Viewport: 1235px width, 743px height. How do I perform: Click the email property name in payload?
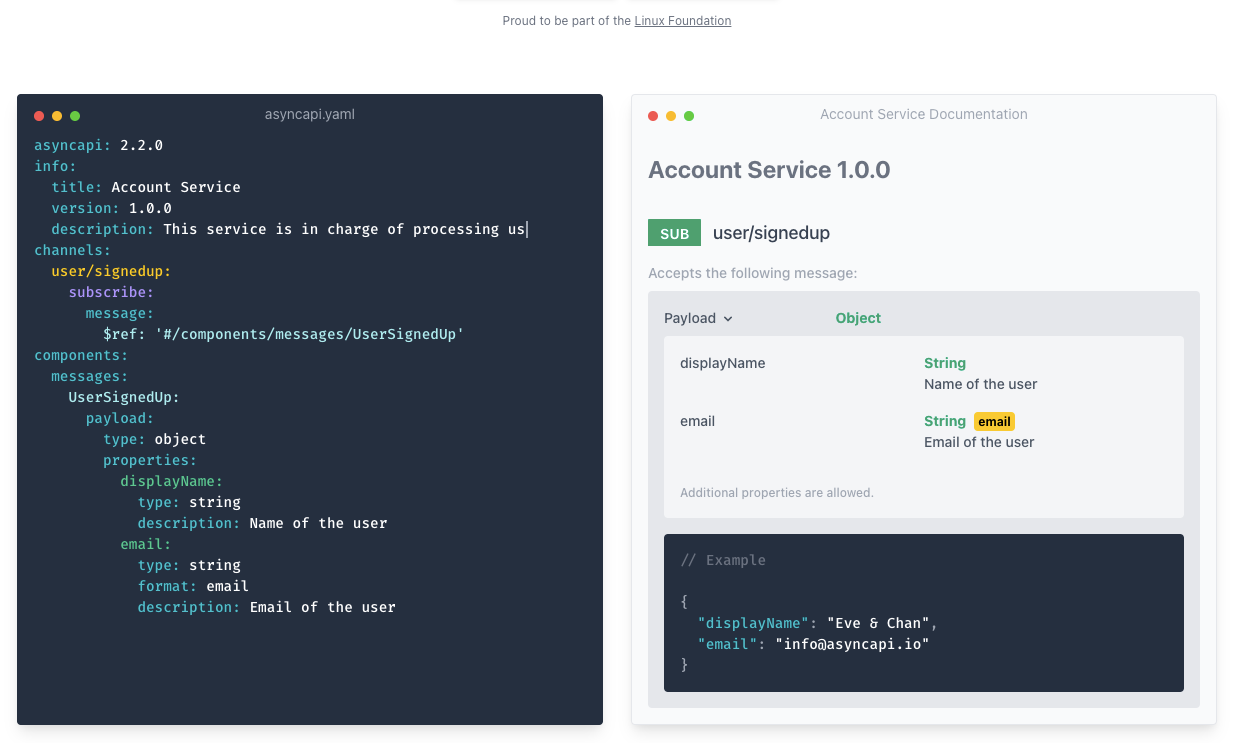point(697,422)
